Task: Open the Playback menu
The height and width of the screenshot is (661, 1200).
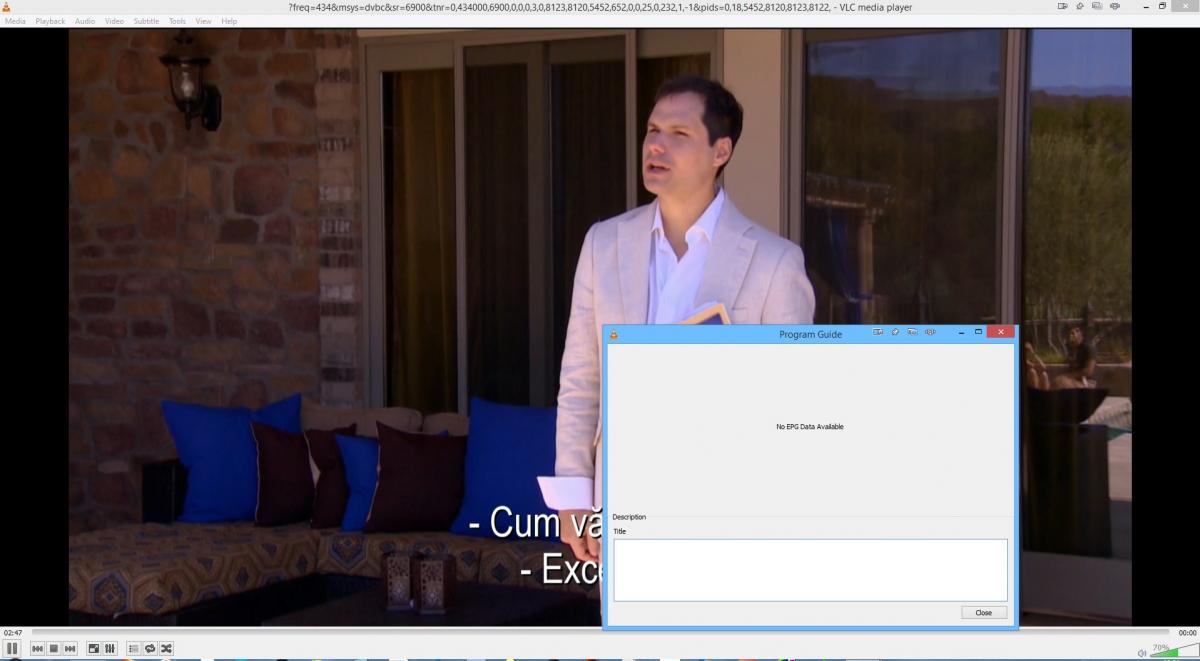Action: point(50,21)
